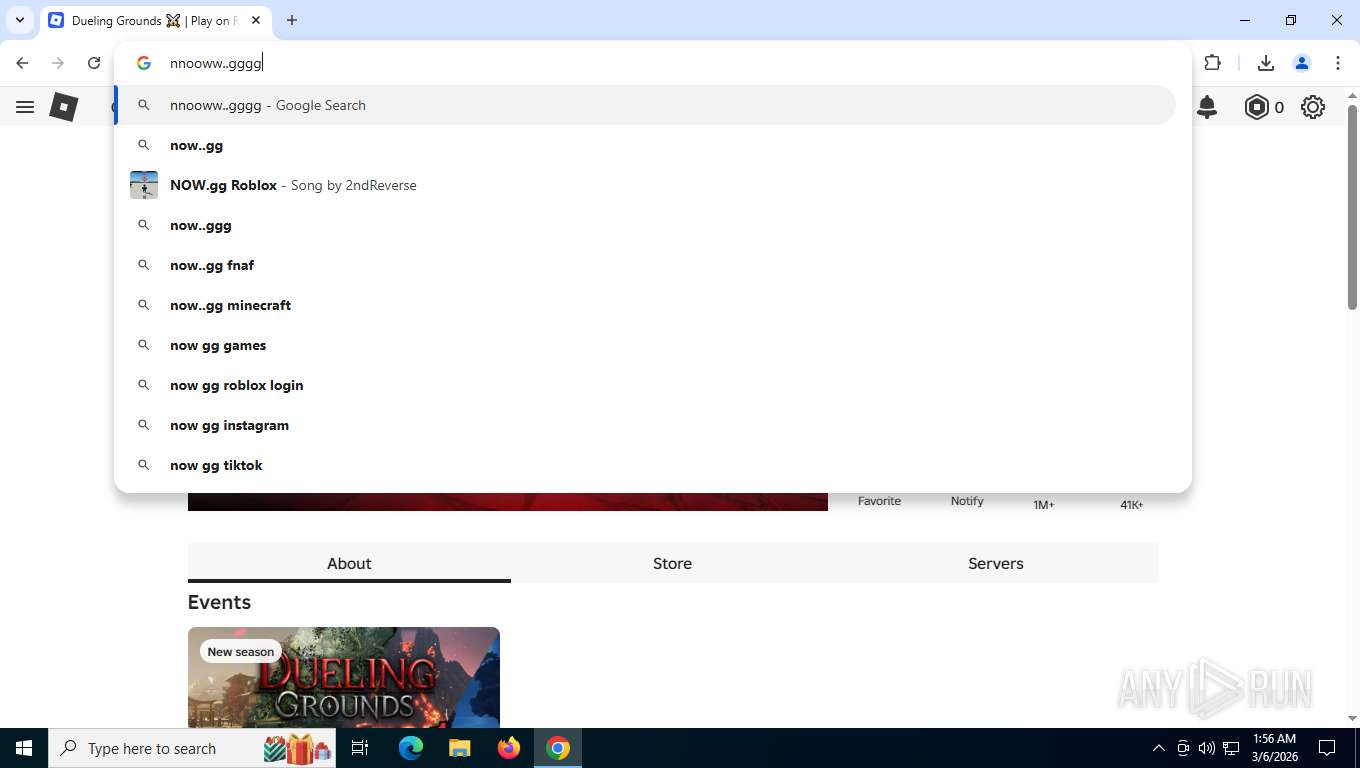1360x768 pixels.
Task: Expand the tab search dropdown
Action: 19,20
